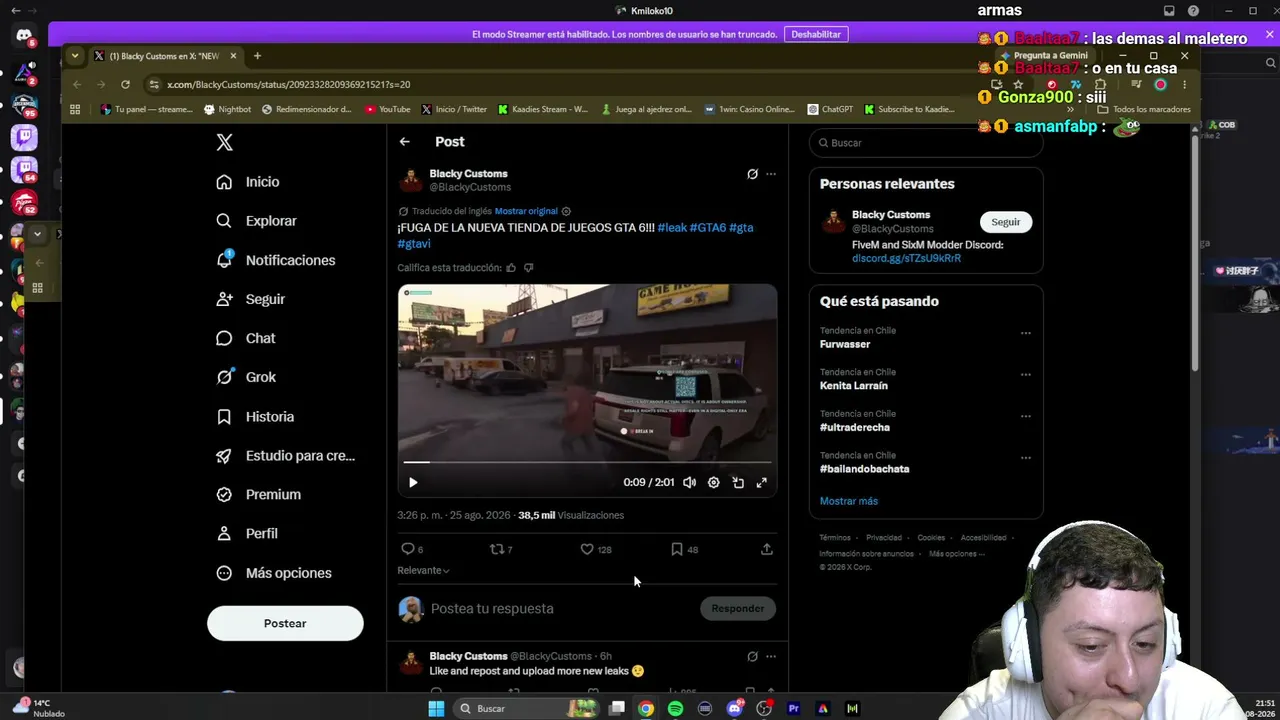Open Premiere Pro from the taskbar
The height and width of the screenshot is (720, 1280).
794,709
